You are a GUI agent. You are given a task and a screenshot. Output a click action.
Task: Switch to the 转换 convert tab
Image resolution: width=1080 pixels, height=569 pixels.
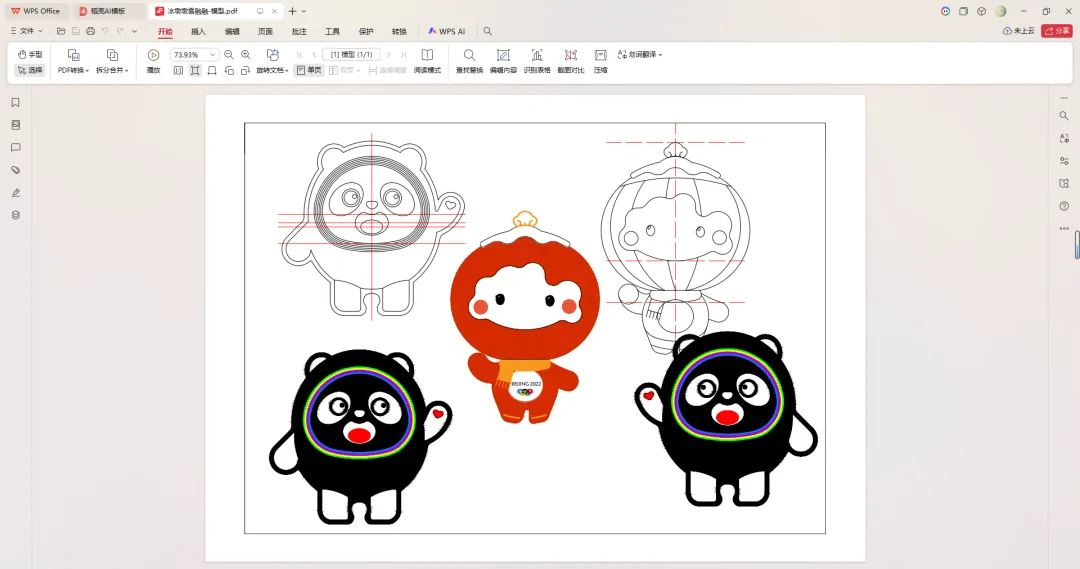click(x=399, y=32)
